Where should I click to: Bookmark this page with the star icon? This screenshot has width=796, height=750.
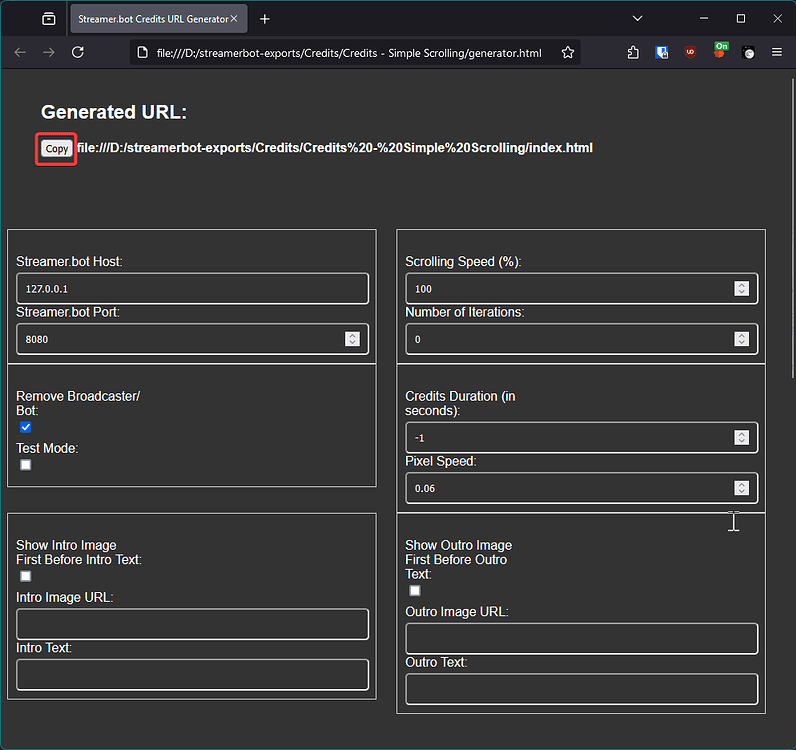click(568, 52)
